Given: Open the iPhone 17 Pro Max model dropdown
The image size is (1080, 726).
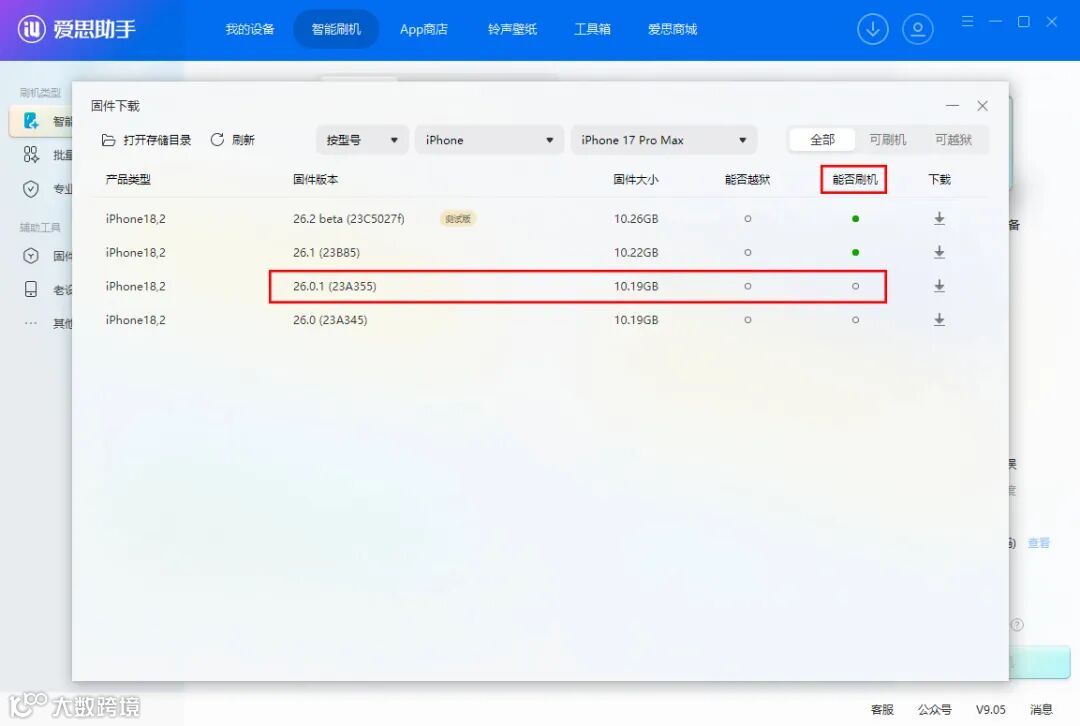Looking at the screenshot, I should point(664,140).
